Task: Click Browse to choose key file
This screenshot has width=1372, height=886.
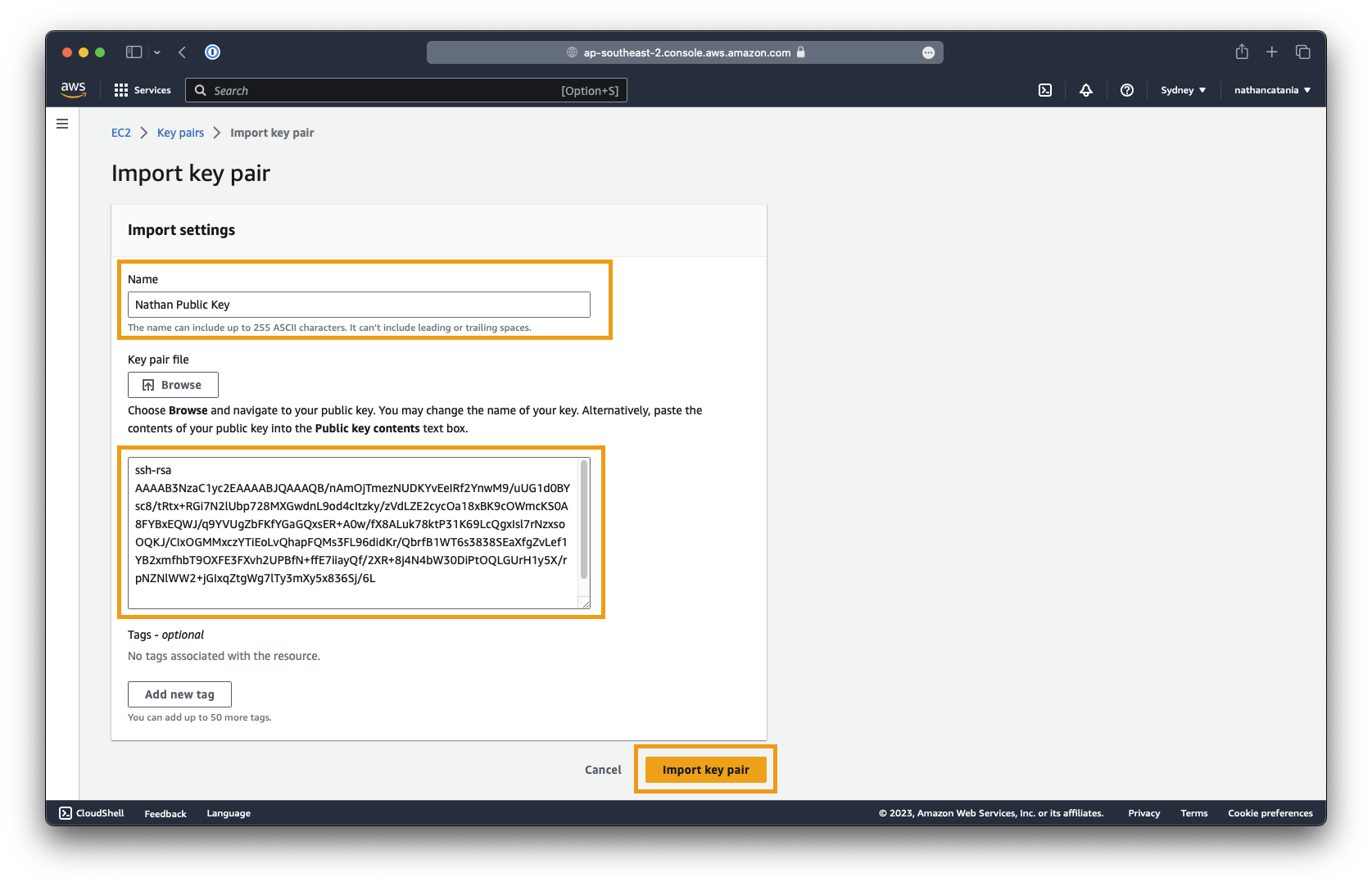Action: tap(173, 385)
